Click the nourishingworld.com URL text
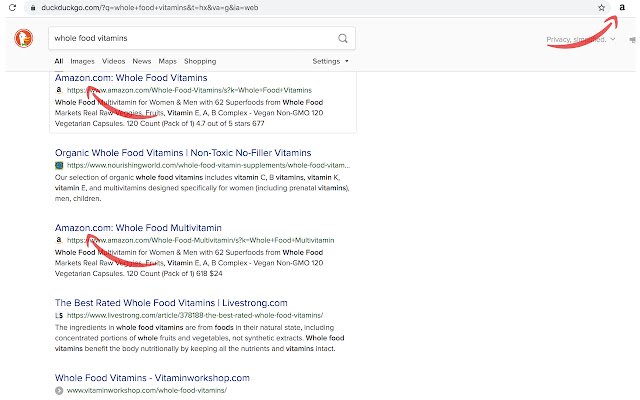Image resolution: width=640 pixels, height=400 pixels. click(209, 165)
